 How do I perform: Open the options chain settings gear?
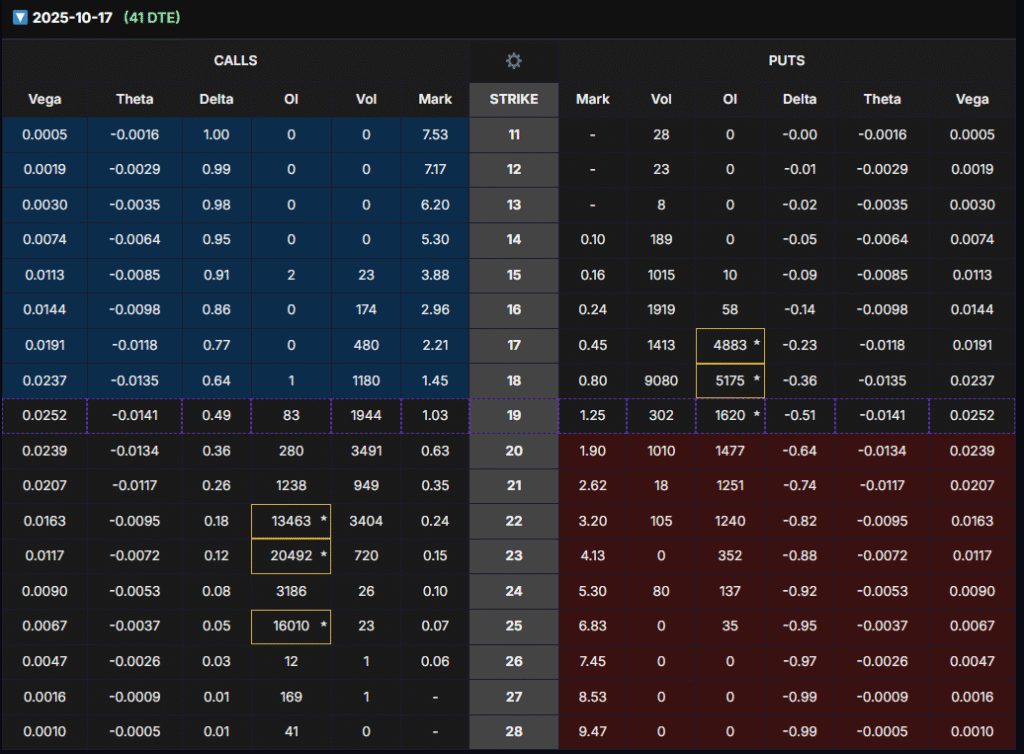click(x=513, y=61)
